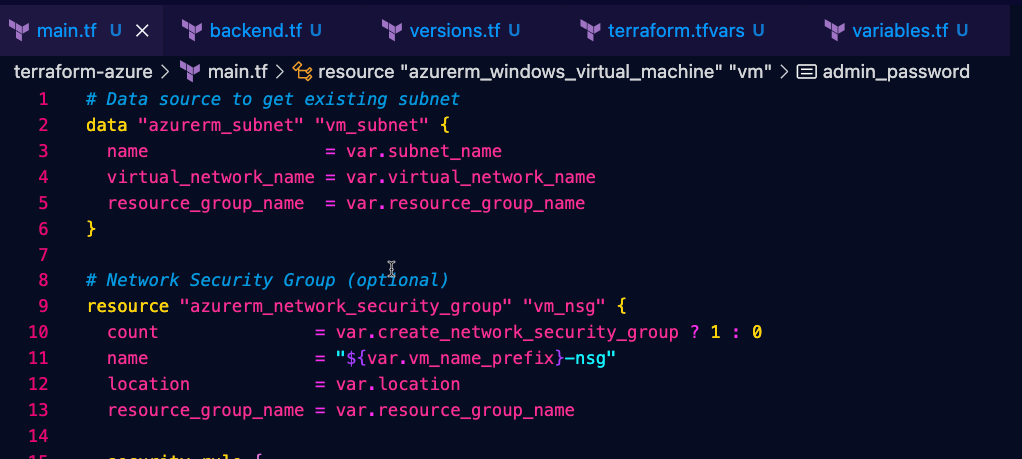Click the location attribute on line 12
Screen dimensions: 1022x459
149,384
